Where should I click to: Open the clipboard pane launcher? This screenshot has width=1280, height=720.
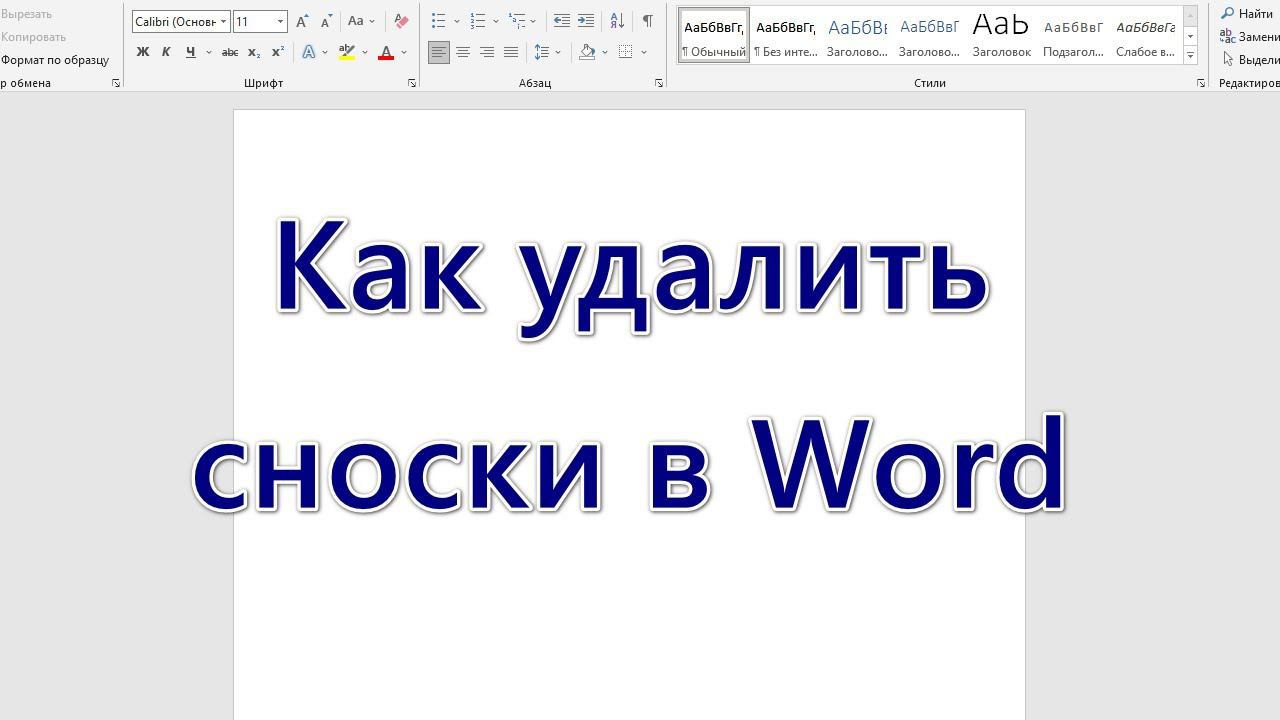116,83
